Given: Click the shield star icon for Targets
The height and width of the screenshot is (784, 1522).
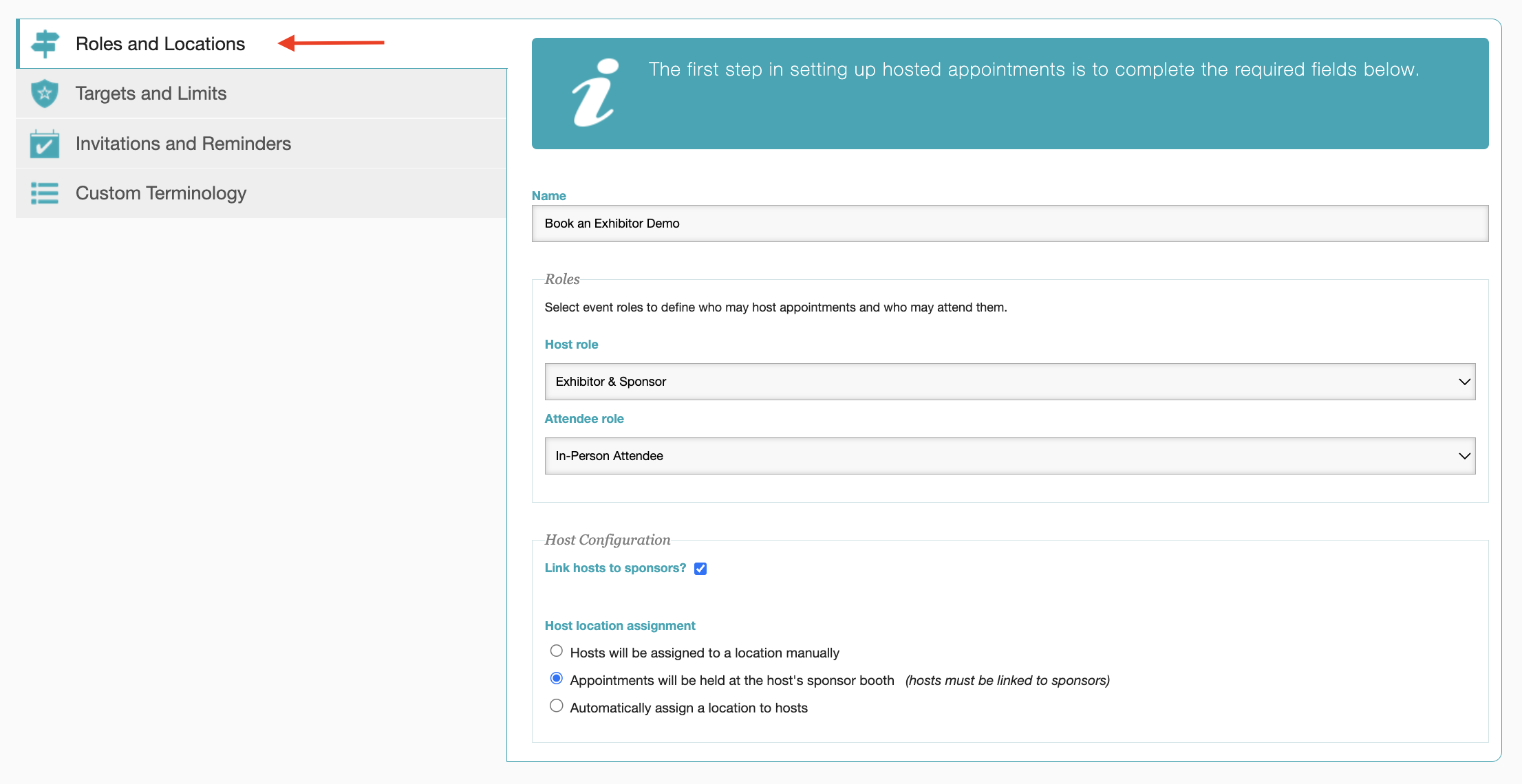Looking at the screenshot, I should pyautogui.click(x=45, y=94).
